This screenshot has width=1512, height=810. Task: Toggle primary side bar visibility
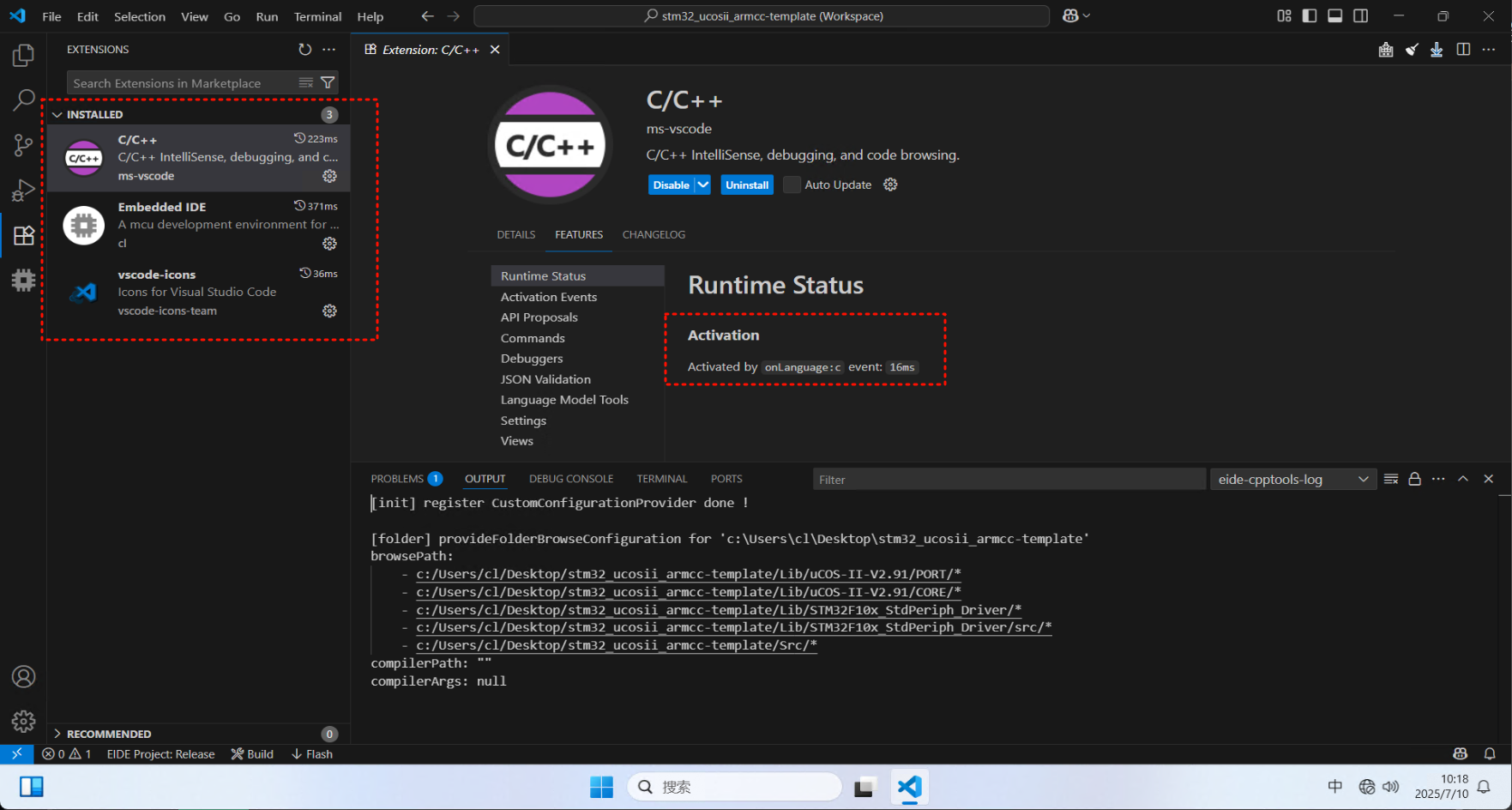click(1310, 16)
